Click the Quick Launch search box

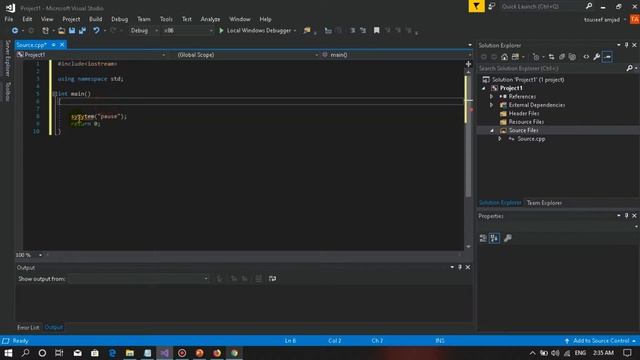tap(542, 7)
